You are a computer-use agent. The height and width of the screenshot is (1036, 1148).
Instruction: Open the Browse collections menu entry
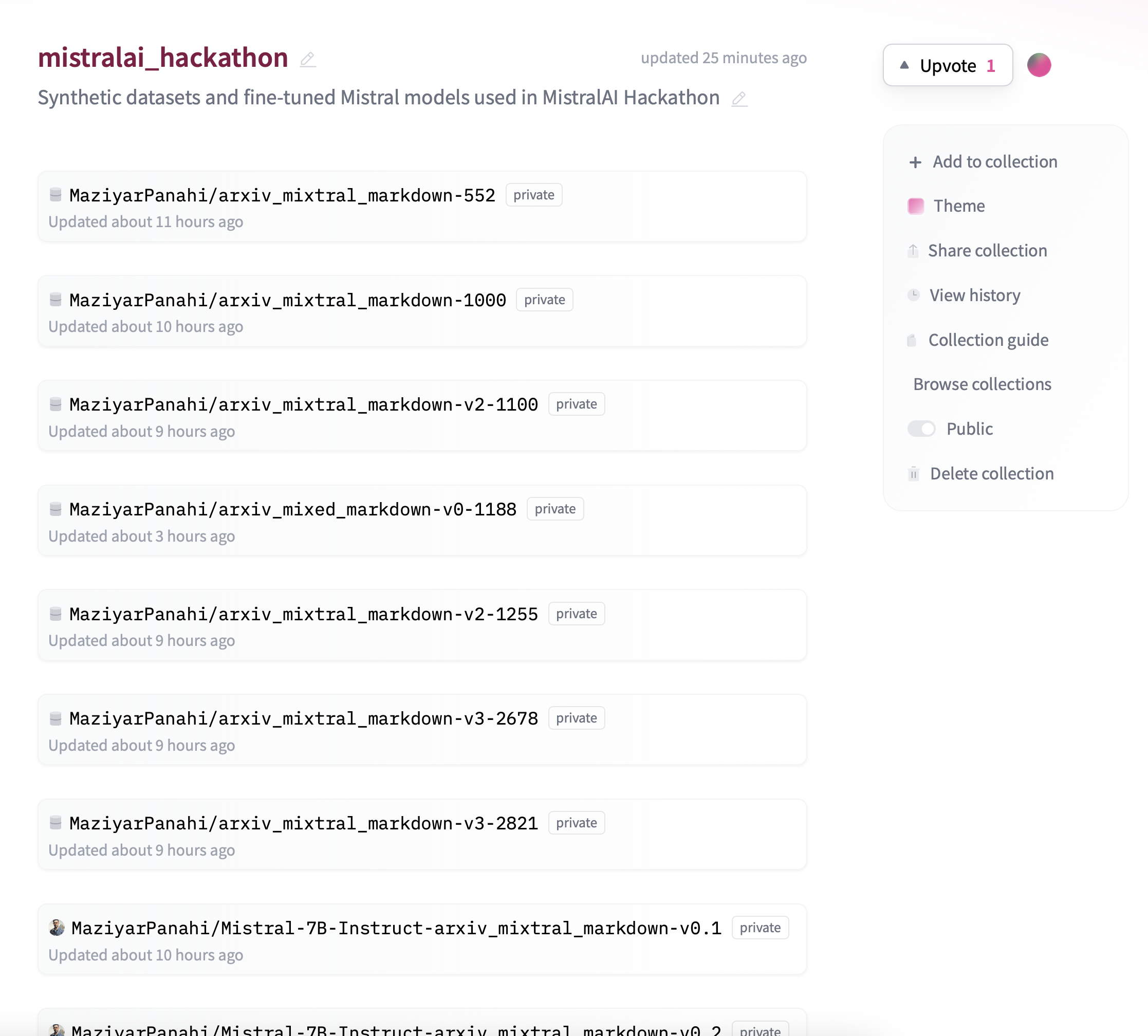[x=982, y=385]
